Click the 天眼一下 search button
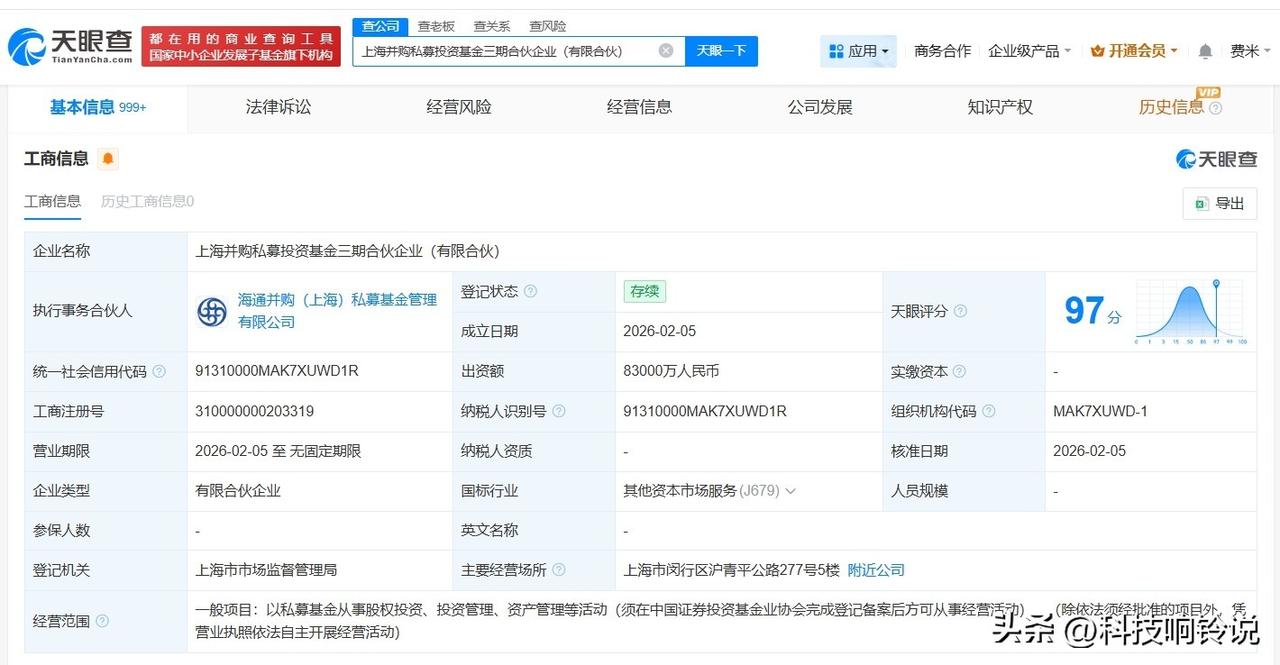This screenshot has height=665, width=1280. tap(721, 50)
